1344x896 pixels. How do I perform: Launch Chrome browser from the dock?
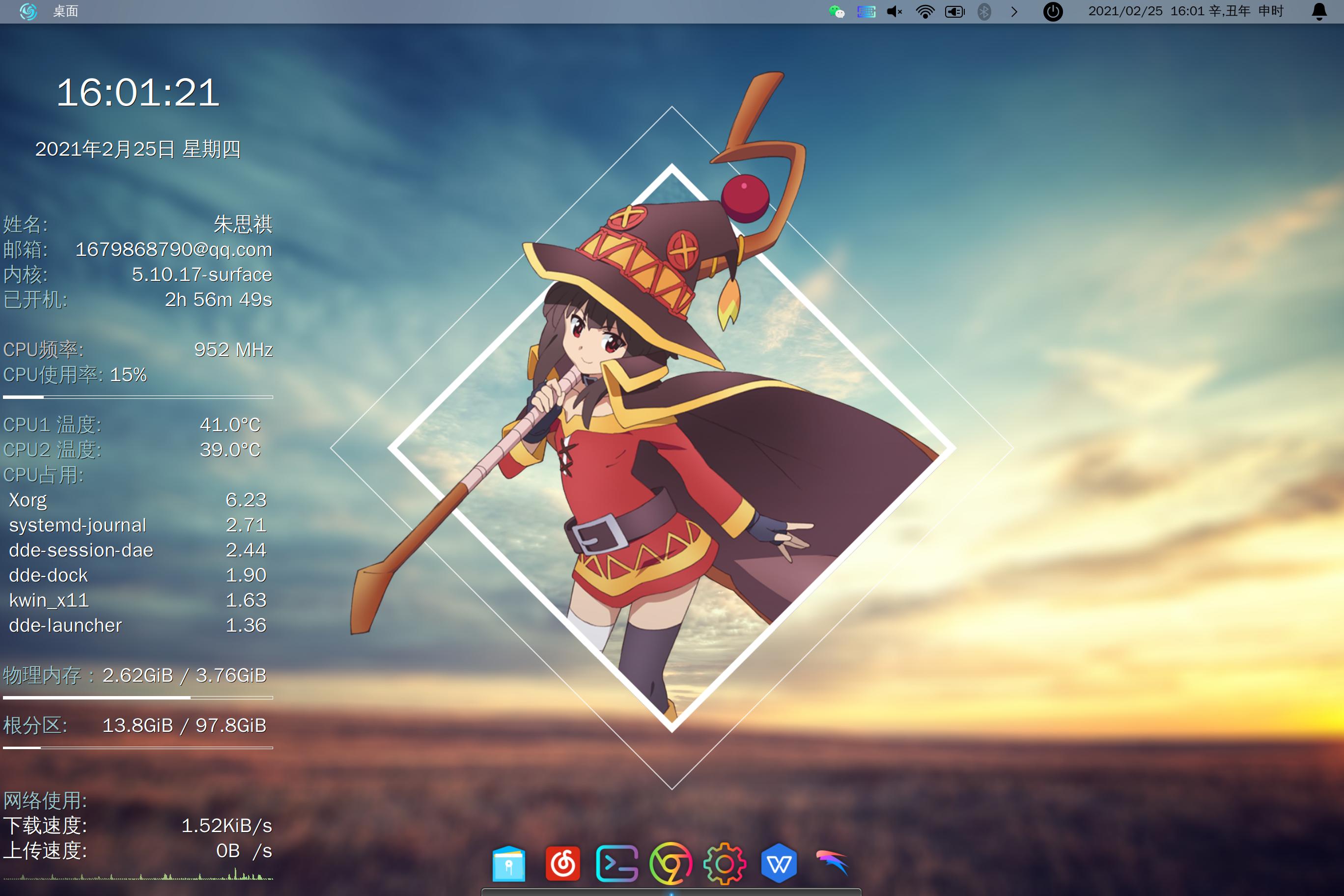click(671, 864)
